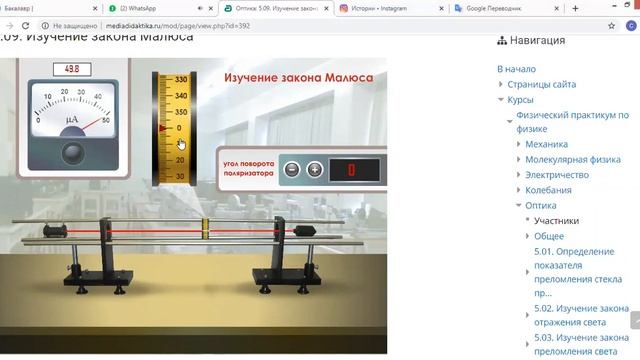This screenshot has width=640, height=360.
Task: Select Участники in navigation
Action: click(x=556, y=221)
